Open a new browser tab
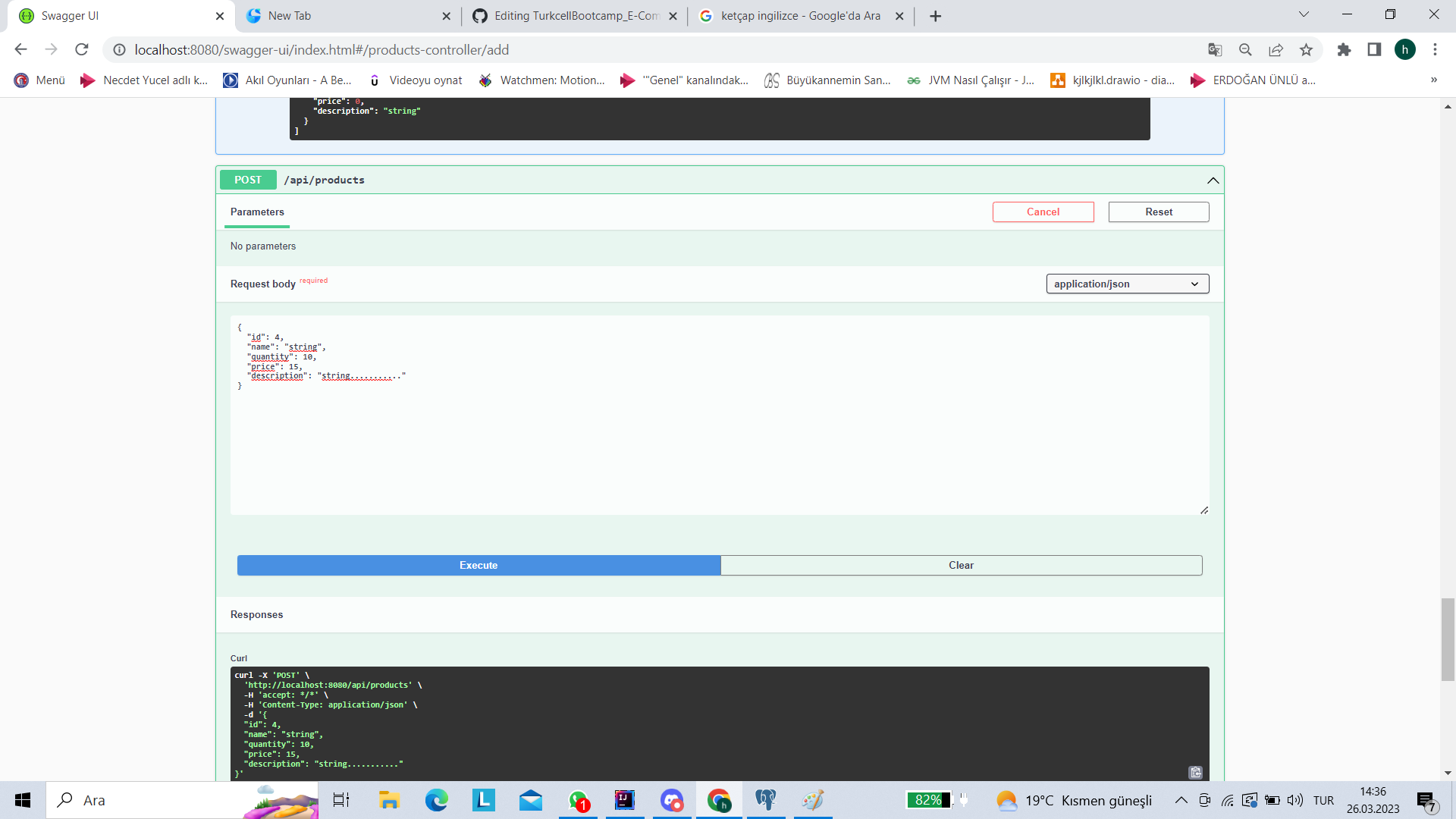 (936, 16)
